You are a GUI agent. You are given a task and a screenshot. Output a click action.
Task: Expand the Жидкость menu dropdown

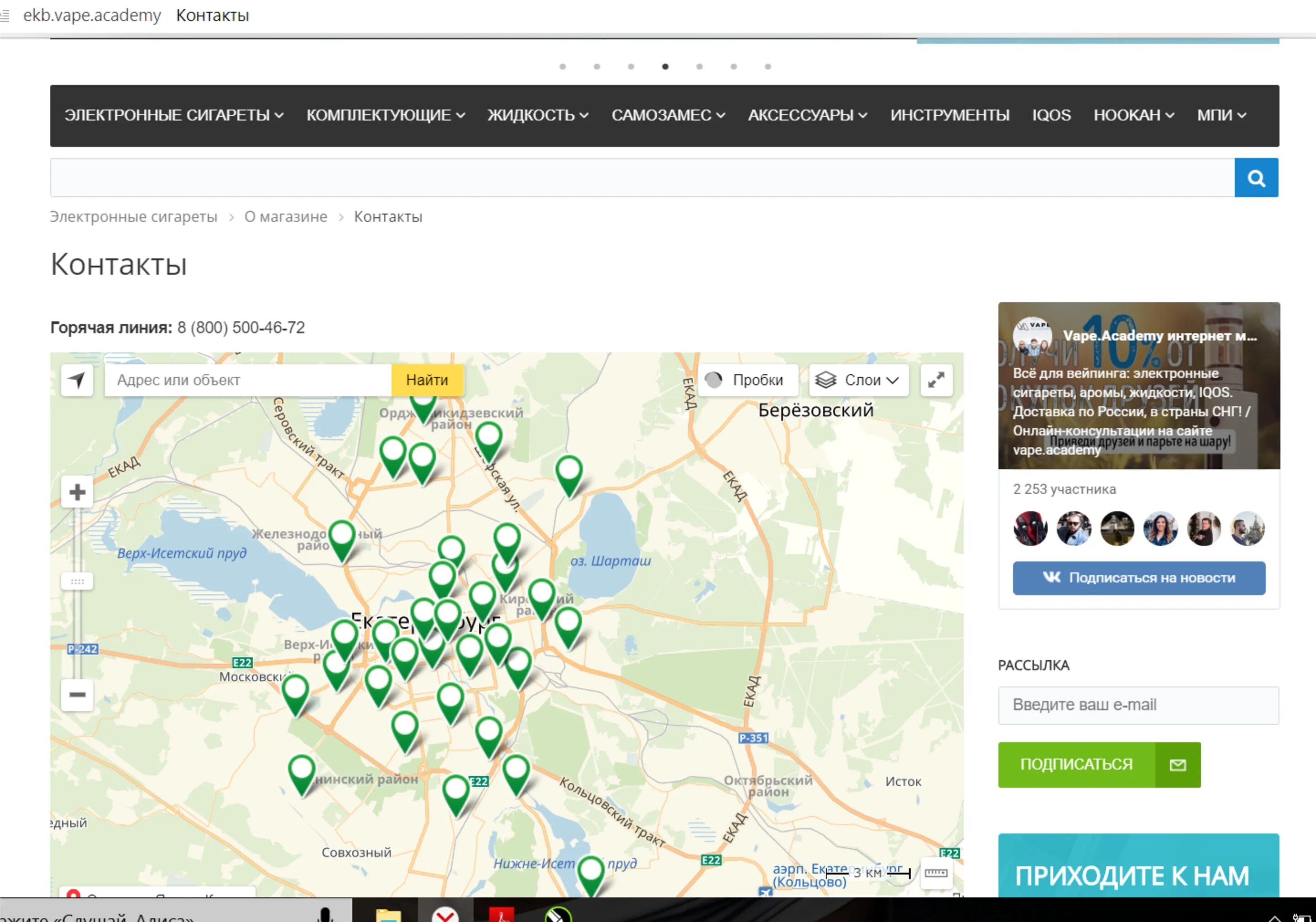[x=538, y=115]
